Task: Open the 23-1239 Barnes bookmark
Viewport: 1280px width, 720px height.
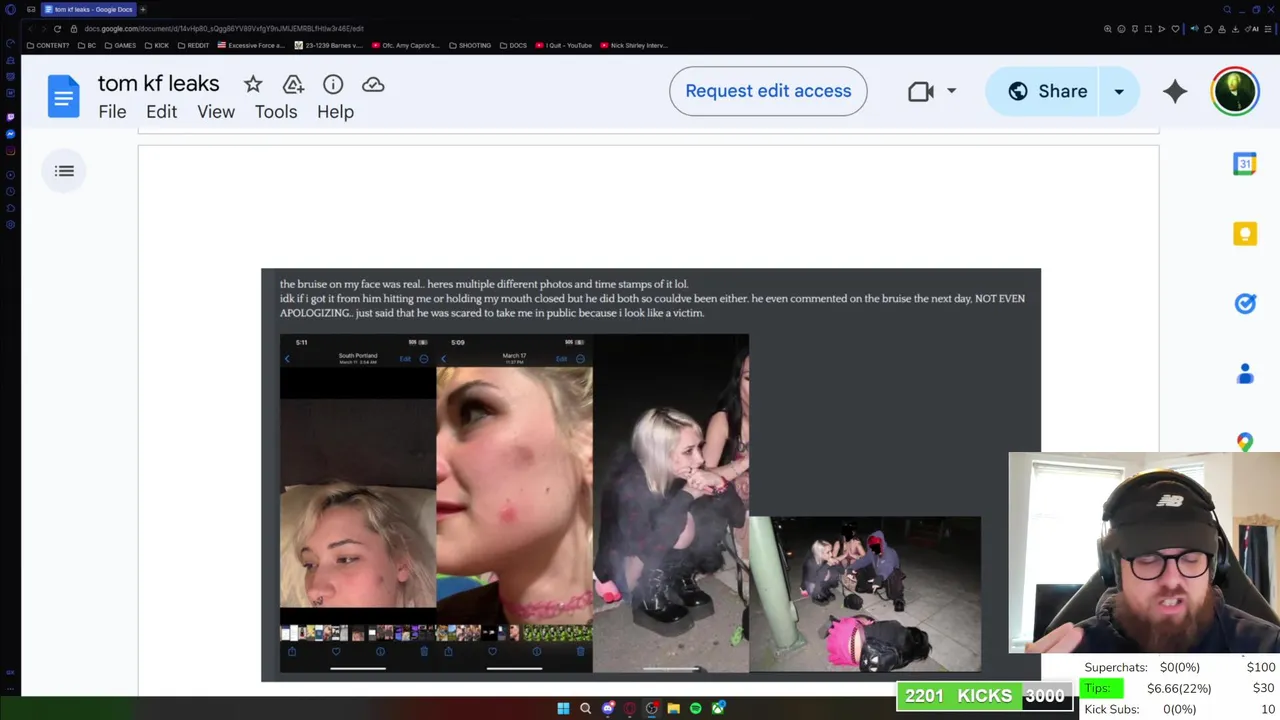Action: point(329,45)
